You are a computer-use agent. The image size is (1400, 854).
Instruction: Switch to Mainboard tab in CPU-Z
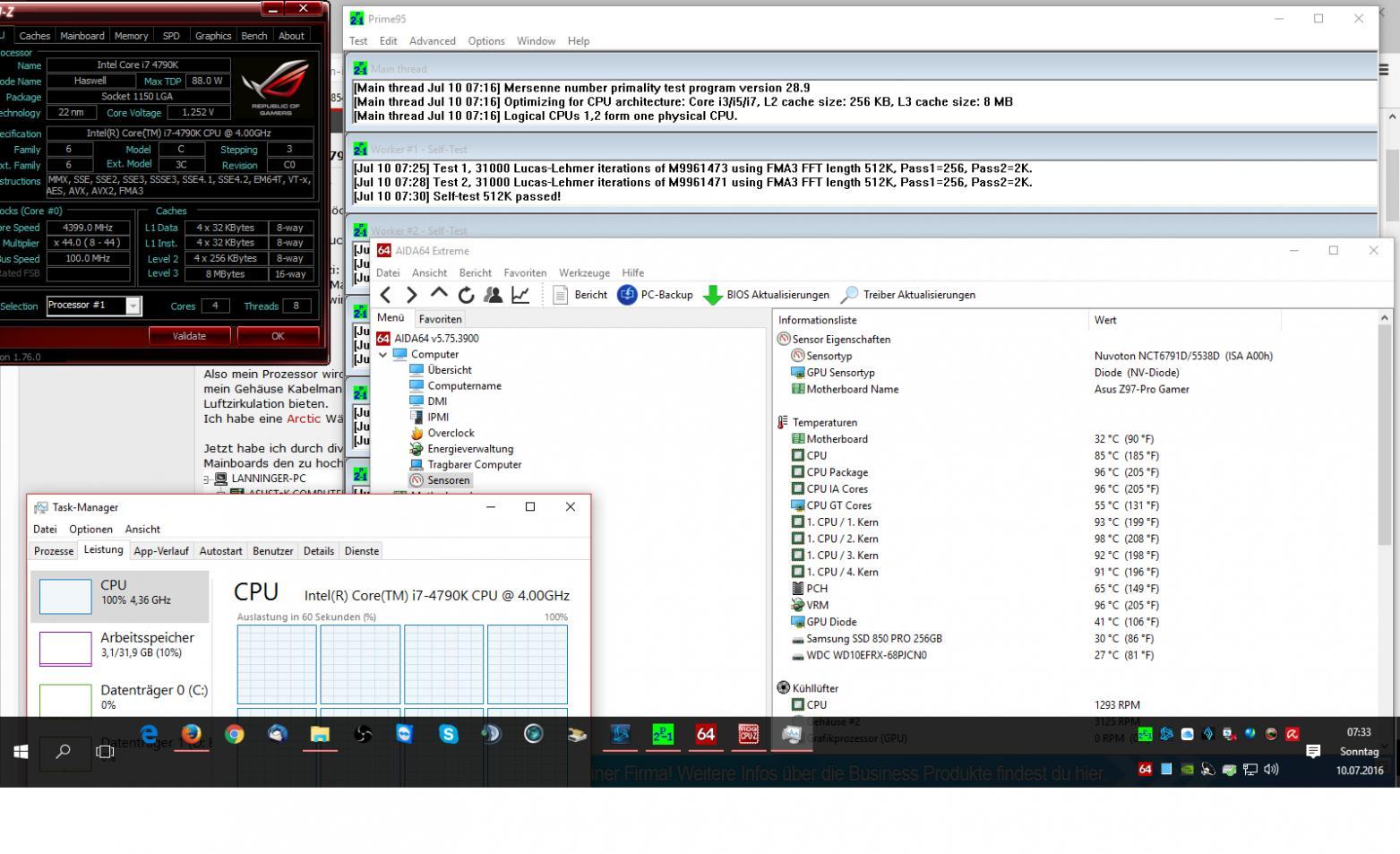[82, 36]
